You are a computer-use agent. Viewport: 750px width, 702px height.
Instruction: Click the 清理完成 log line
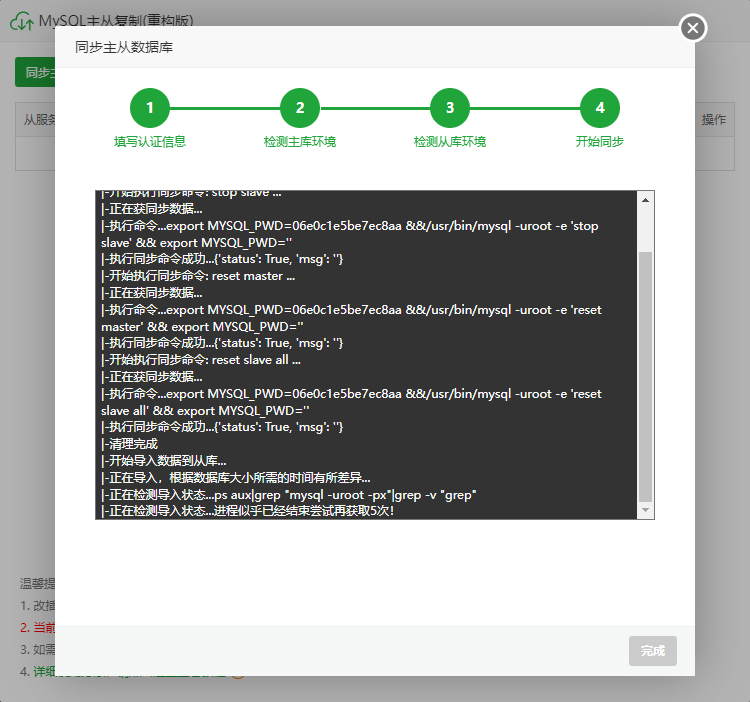coord(130,443)
